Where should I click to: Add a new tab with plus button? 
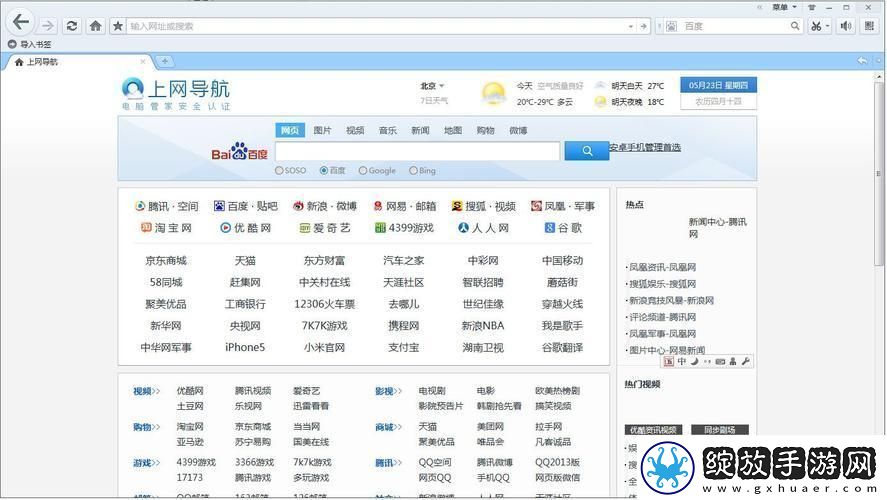coord(165,61)
